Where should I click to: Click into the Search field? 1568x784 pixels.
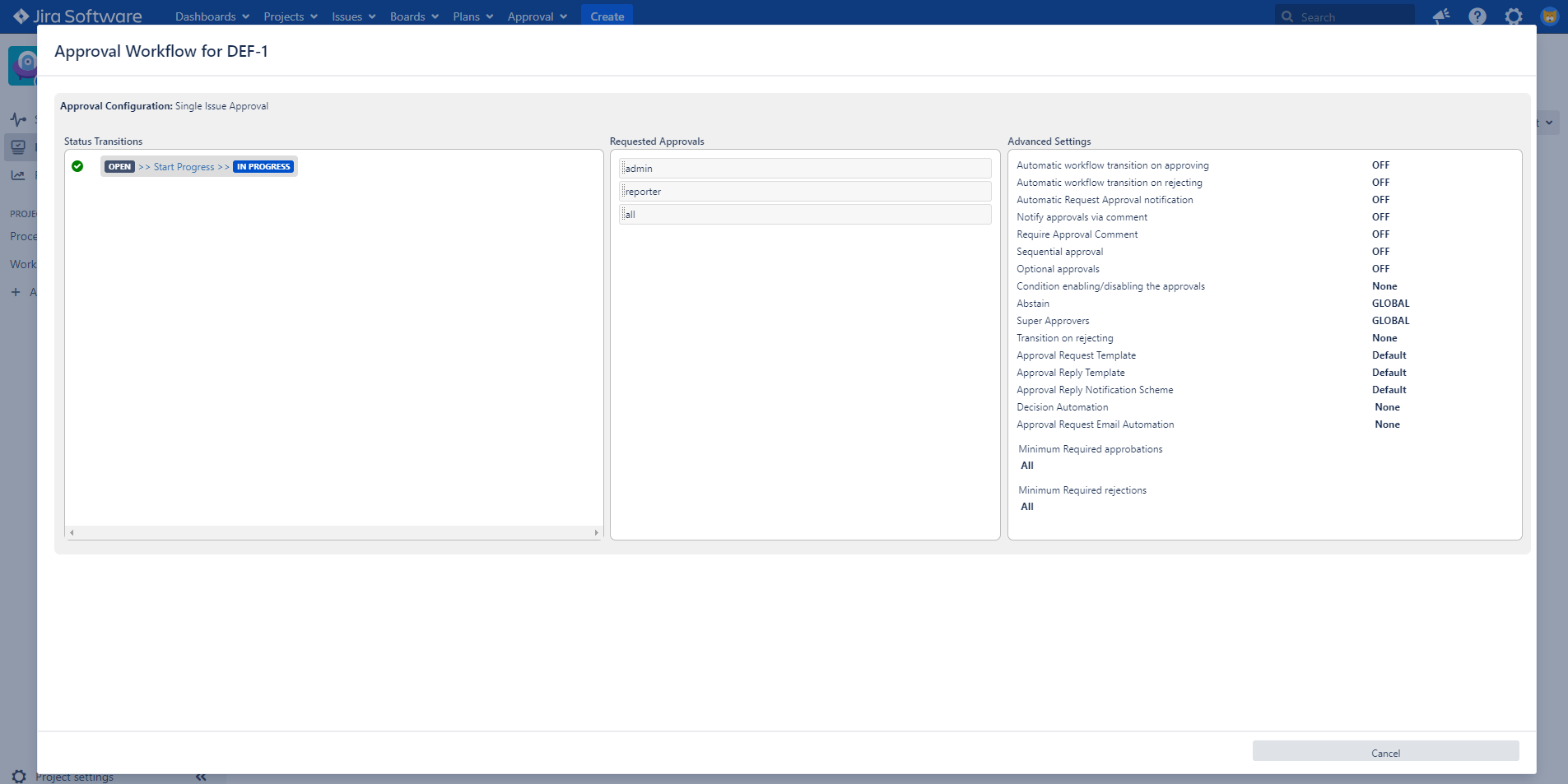pyautogui.click(x=1345, y=16)
